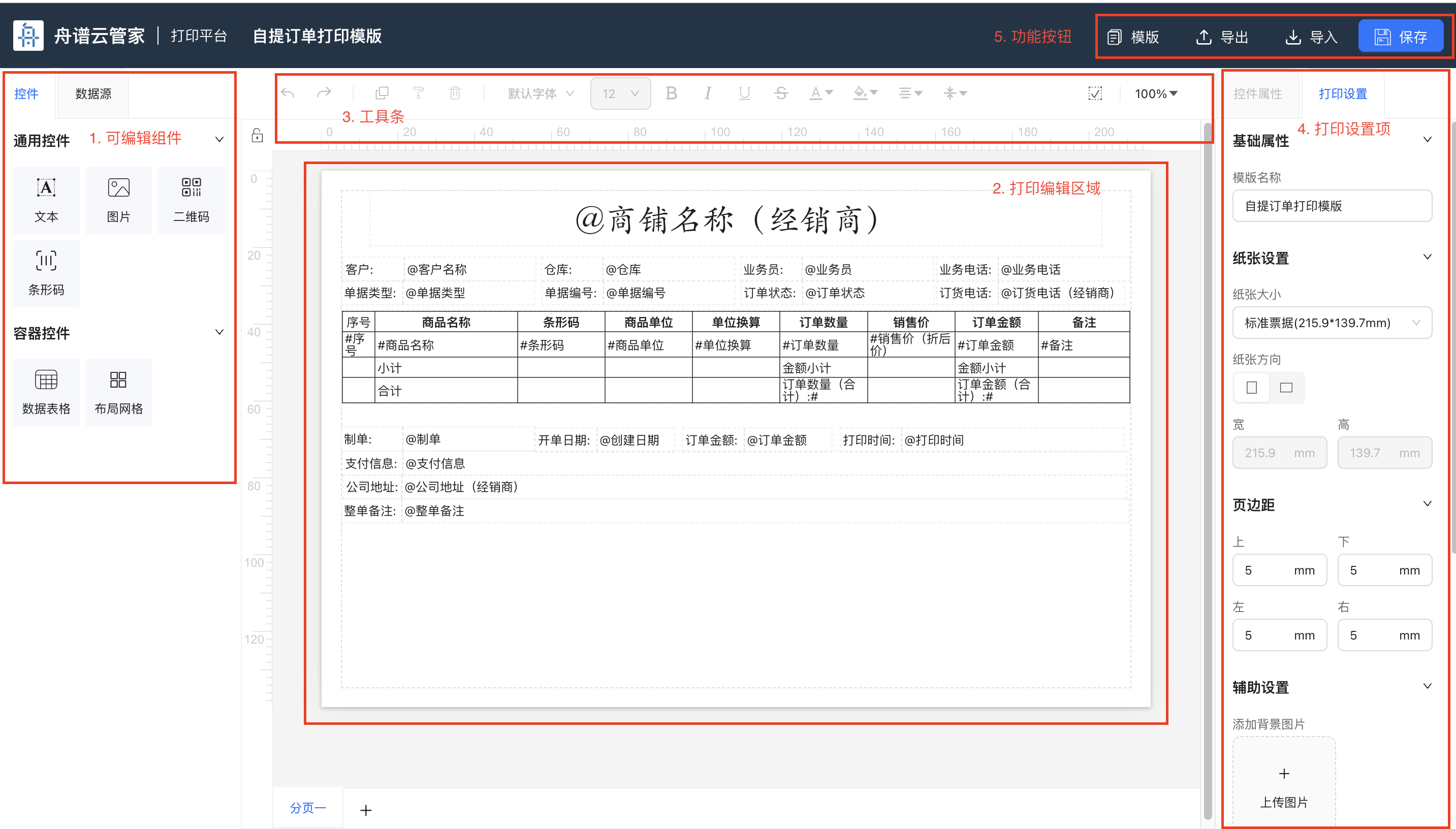Open the 100% zoom dropdown
This screenshot has height=829, width=1456.
pyautogui.click(x=1156, y=93)
